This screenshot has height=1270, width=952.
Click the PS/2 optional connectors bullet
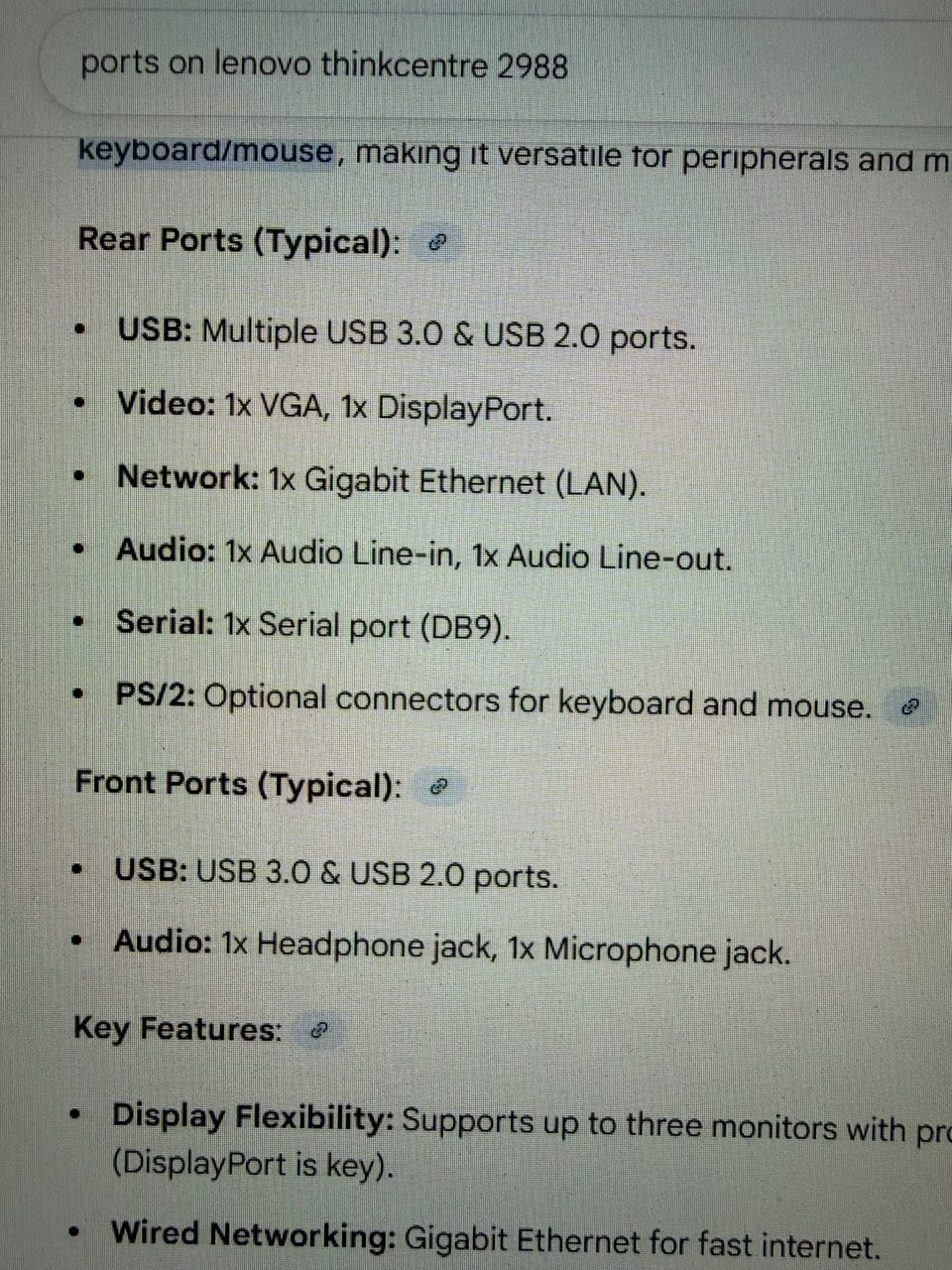point(493,701)
